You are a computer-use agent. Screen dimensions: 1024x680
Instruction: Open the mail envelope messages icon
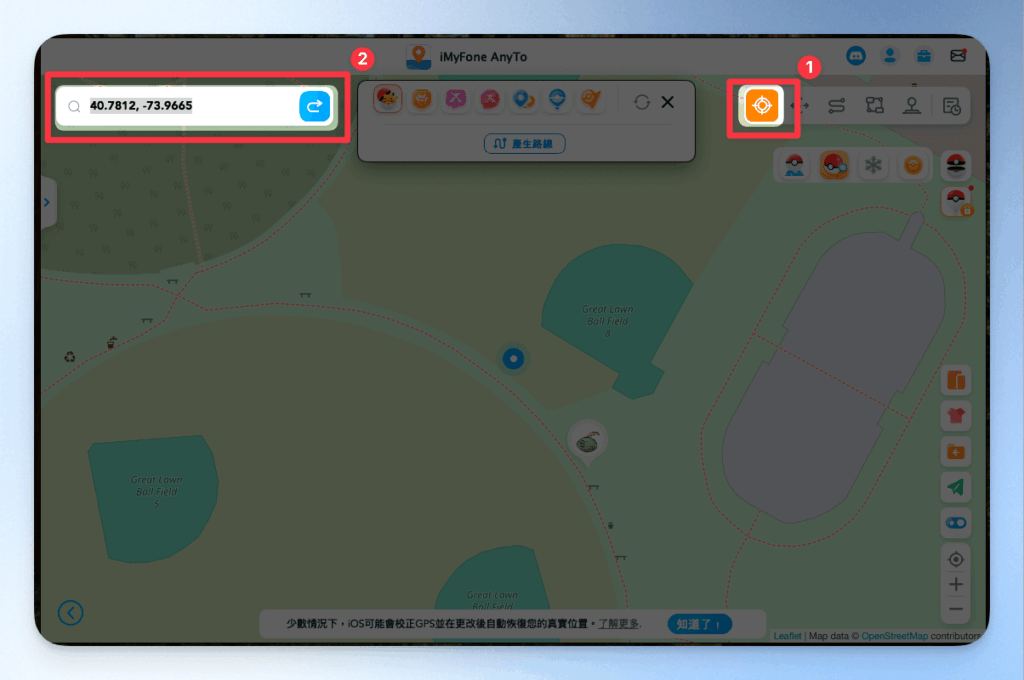pos(958,56)
